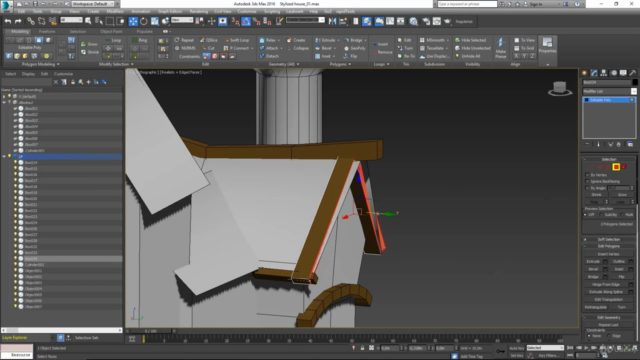Click the object color swatch beside name
This screenshot has width=640, height=360.
(x=635, y=82)
